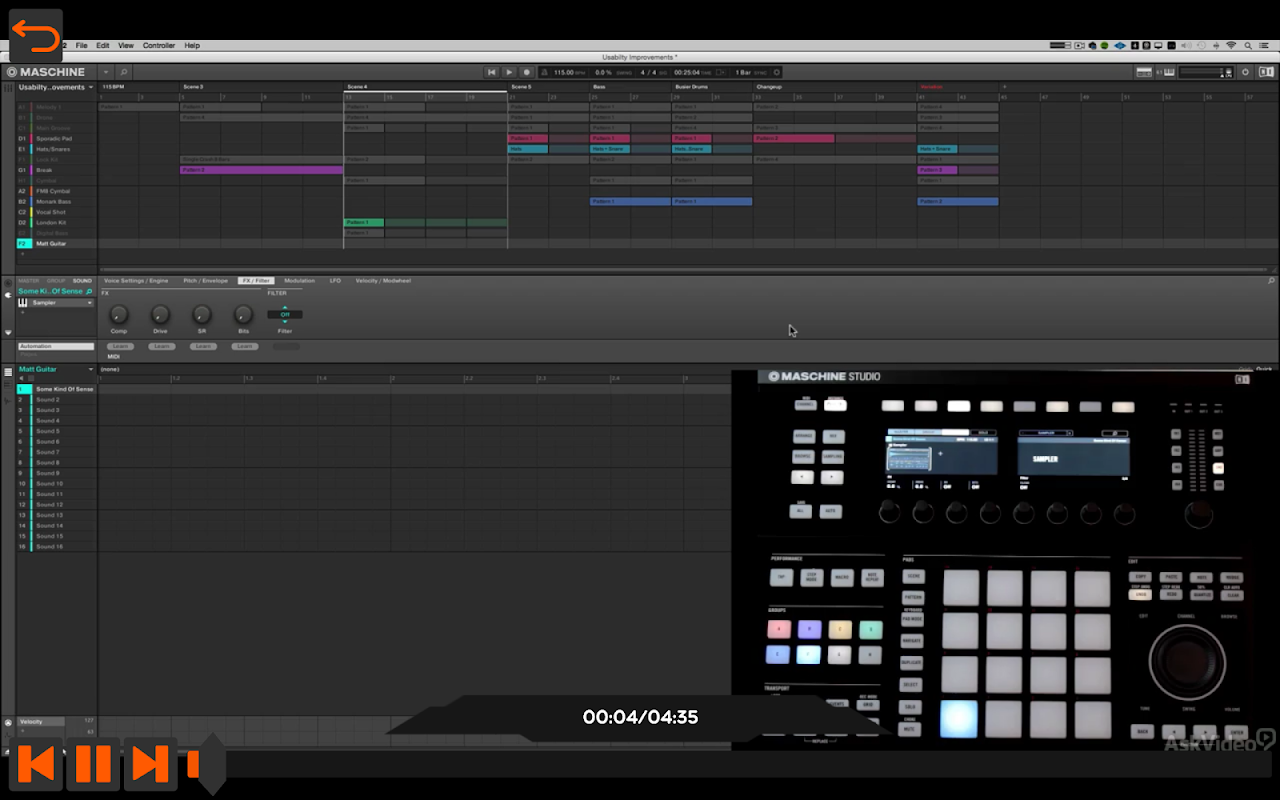Click the audio engine power icon in the header
The height and width of the screenshot is (800, 1280).
pos(1245,72)
